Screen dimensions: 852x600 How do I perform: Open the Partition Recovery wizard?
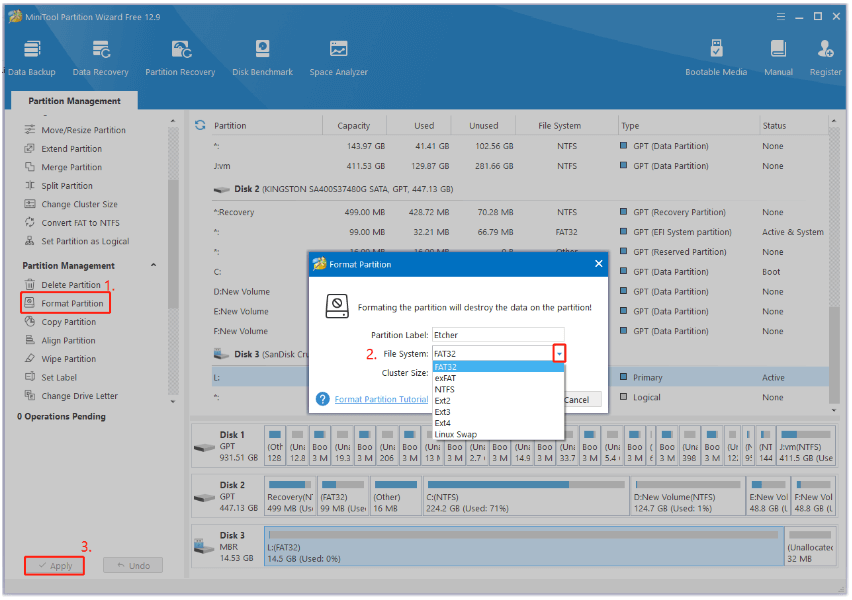point(180,58)
